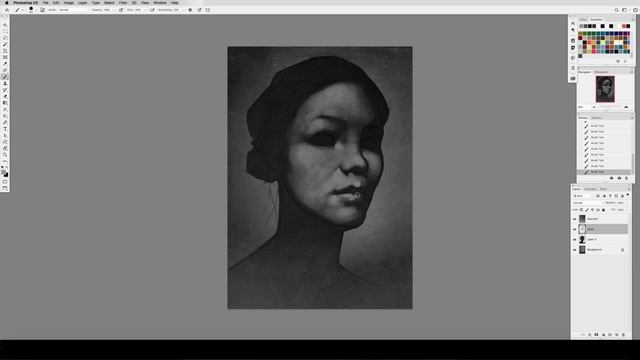640x360 pixels.
Task: Select the Brush tool in toolbar
Action: click(5, 77)
